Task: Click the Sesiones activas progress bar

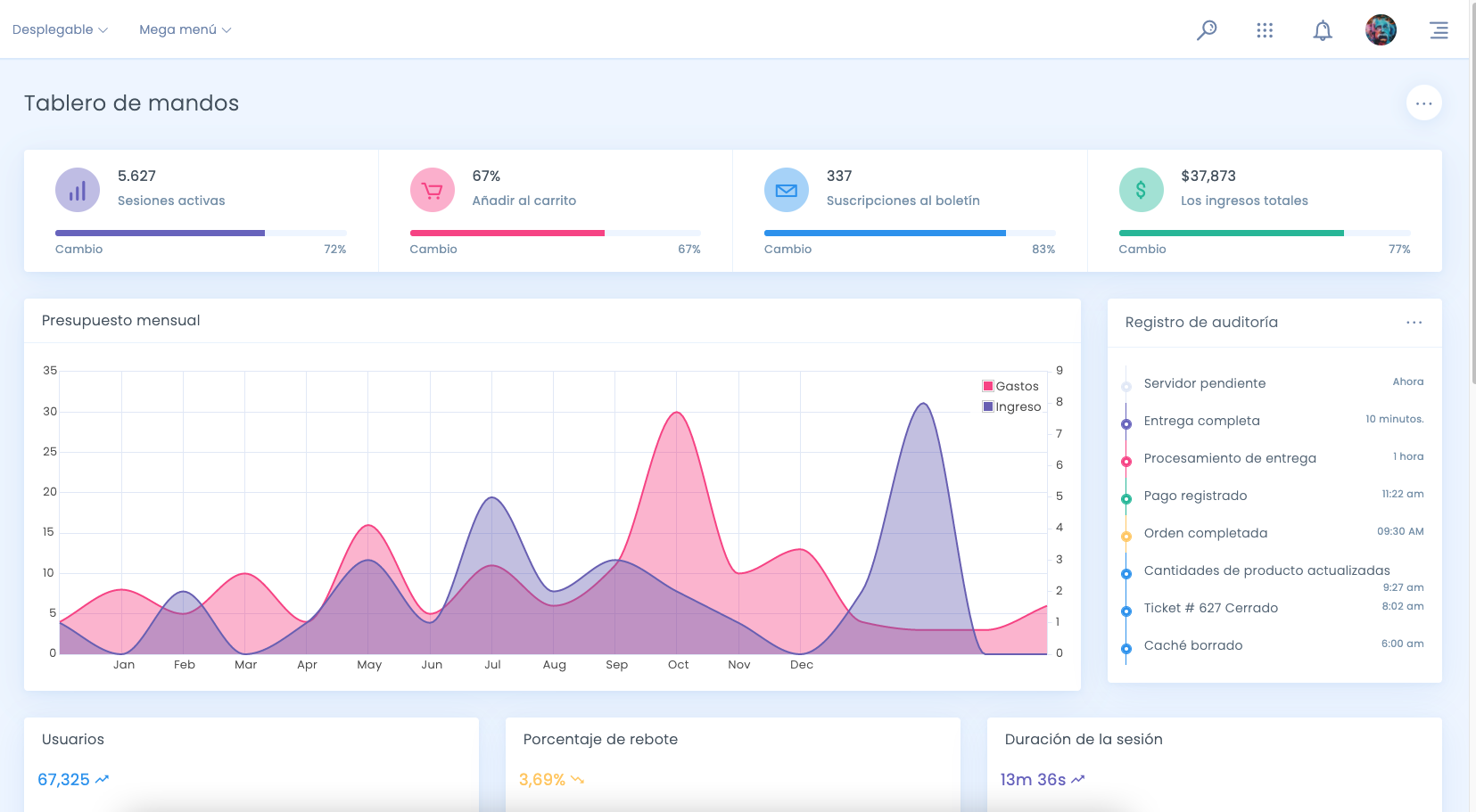Action: [x=201, y=234]
